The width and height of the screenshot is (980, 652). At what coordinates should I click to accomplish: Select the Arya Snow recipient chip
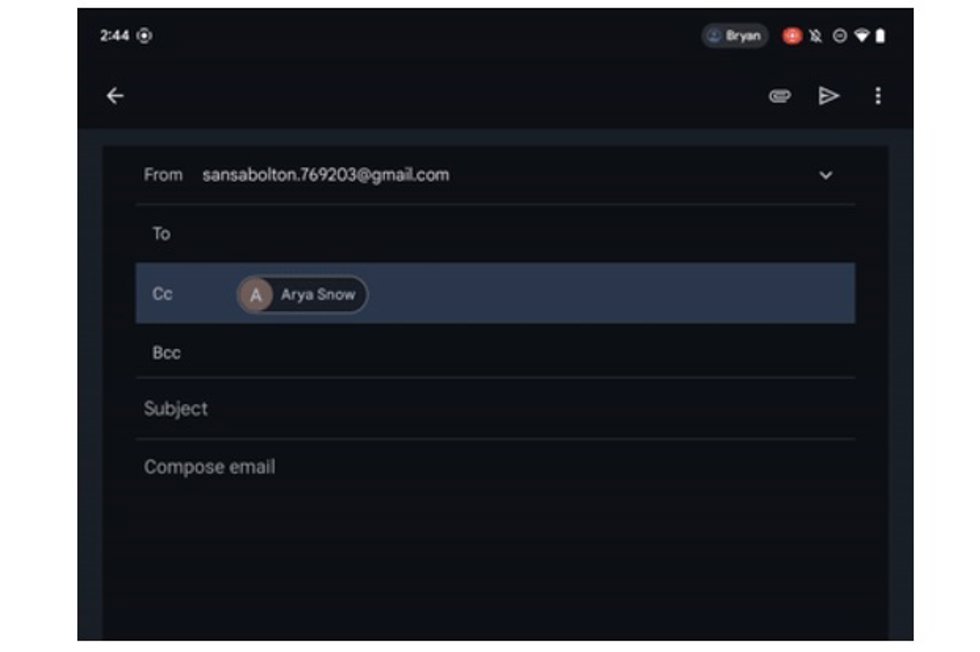click(x=302, y=294)
